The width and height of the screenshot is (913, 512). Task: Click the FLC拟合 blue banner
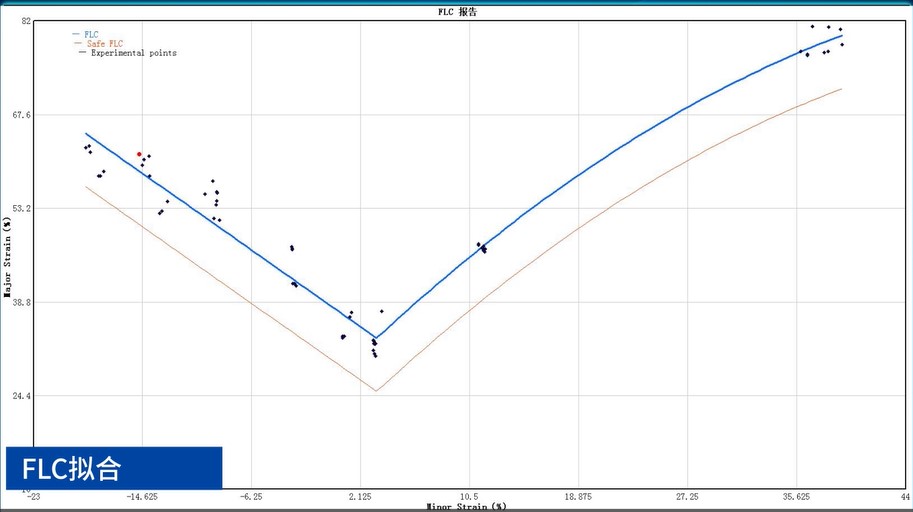tap(114, 468)
